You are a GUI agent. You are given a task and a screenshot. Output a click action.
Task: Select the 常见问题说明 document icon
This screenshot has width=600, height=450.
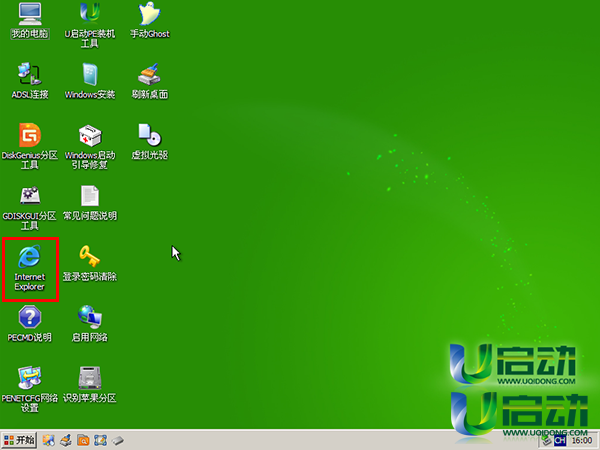tap(90, 203)
